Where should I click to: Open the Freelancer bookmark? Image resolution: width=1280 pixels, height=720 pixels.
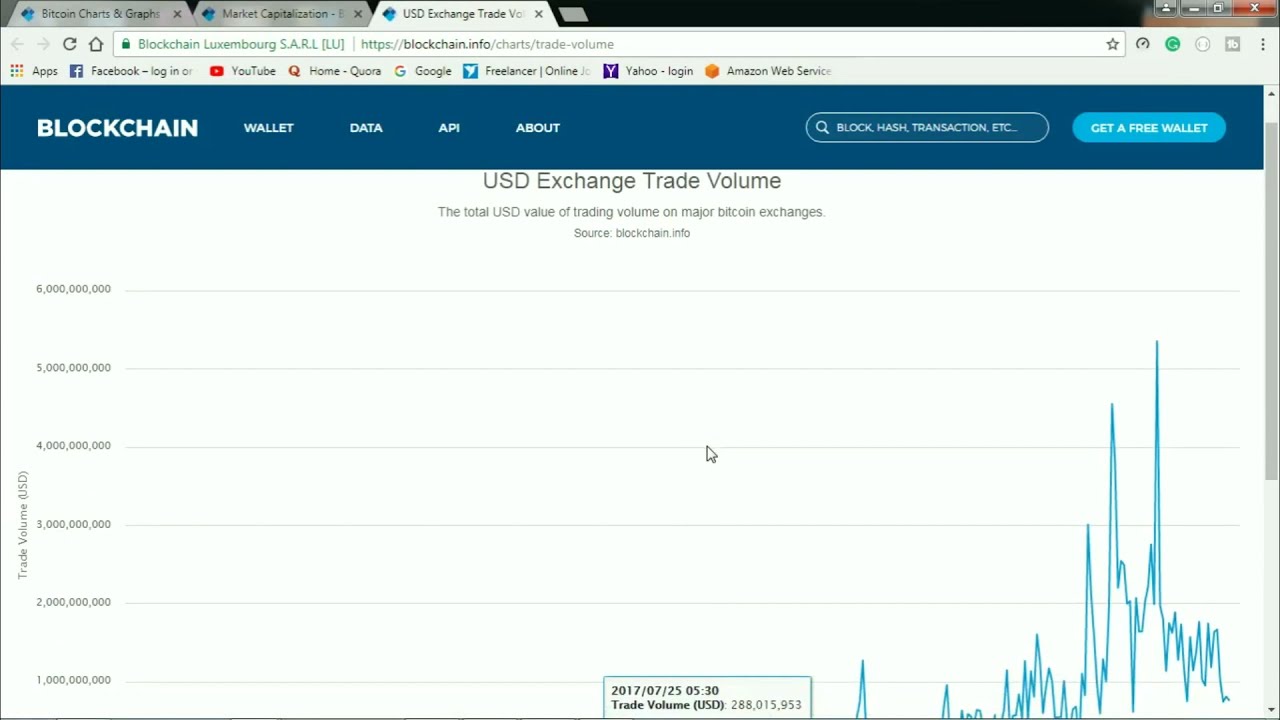pyautogui.click(x=527, y=71)
